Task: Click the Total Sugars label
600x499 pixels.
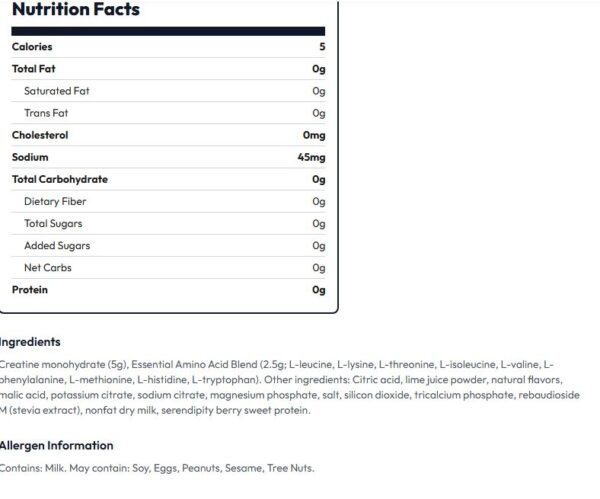Action: click(53, 224)
